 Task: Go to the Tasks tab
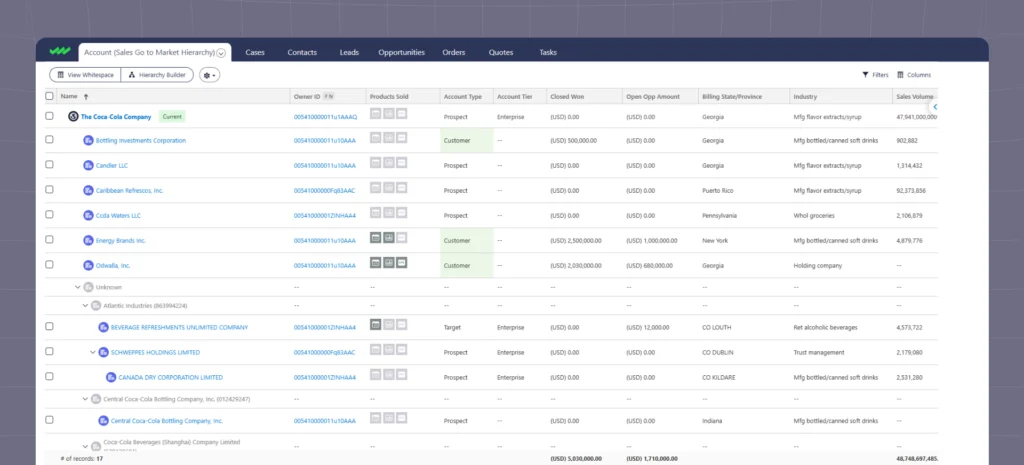548,52
